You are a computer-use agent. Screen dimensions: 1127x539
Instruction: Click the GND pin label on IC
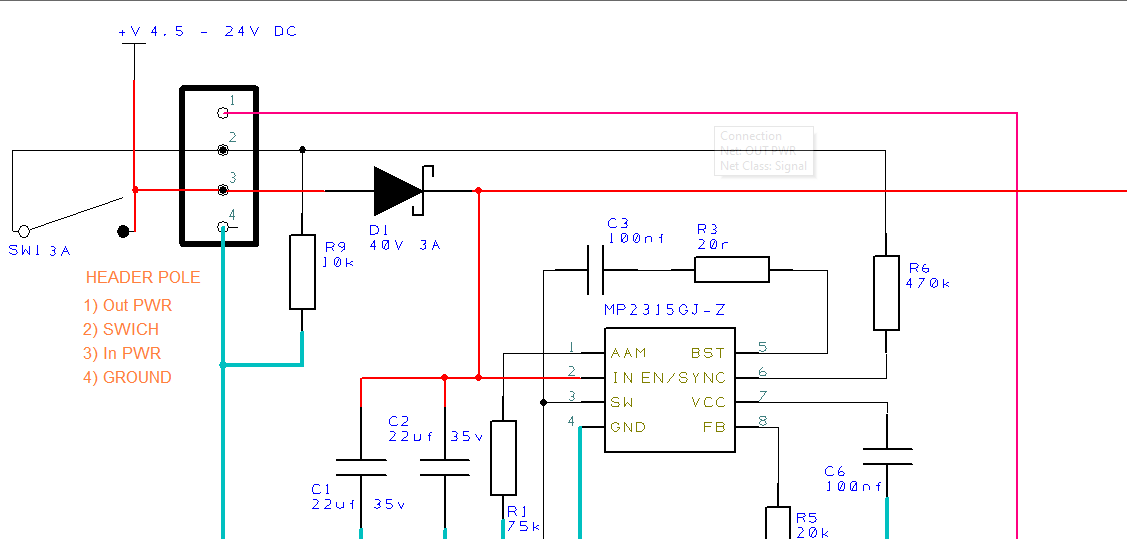(628, 427)
